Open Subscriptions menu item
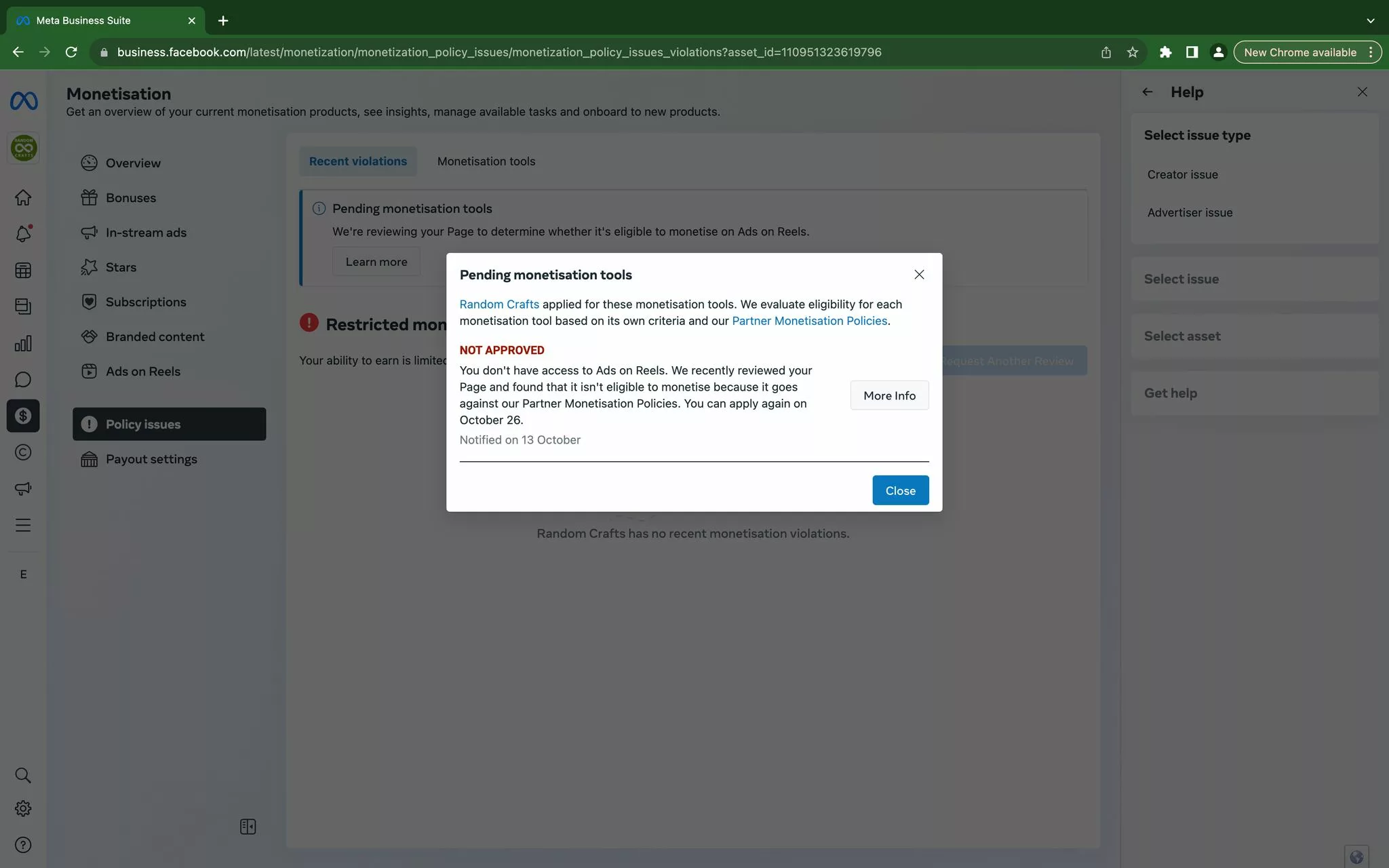The width and height of the screenshot is (1389, 868). (x=170, y=302)
